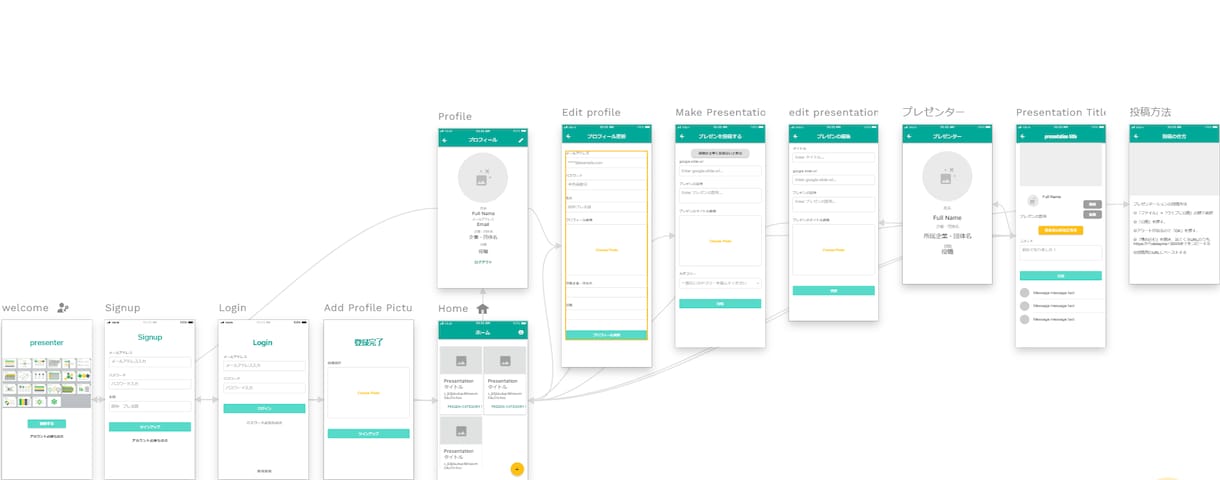Viewport: 1220px width, 480px height.
Task: Select the Login artboard title
Action: (x=233, y=308)
